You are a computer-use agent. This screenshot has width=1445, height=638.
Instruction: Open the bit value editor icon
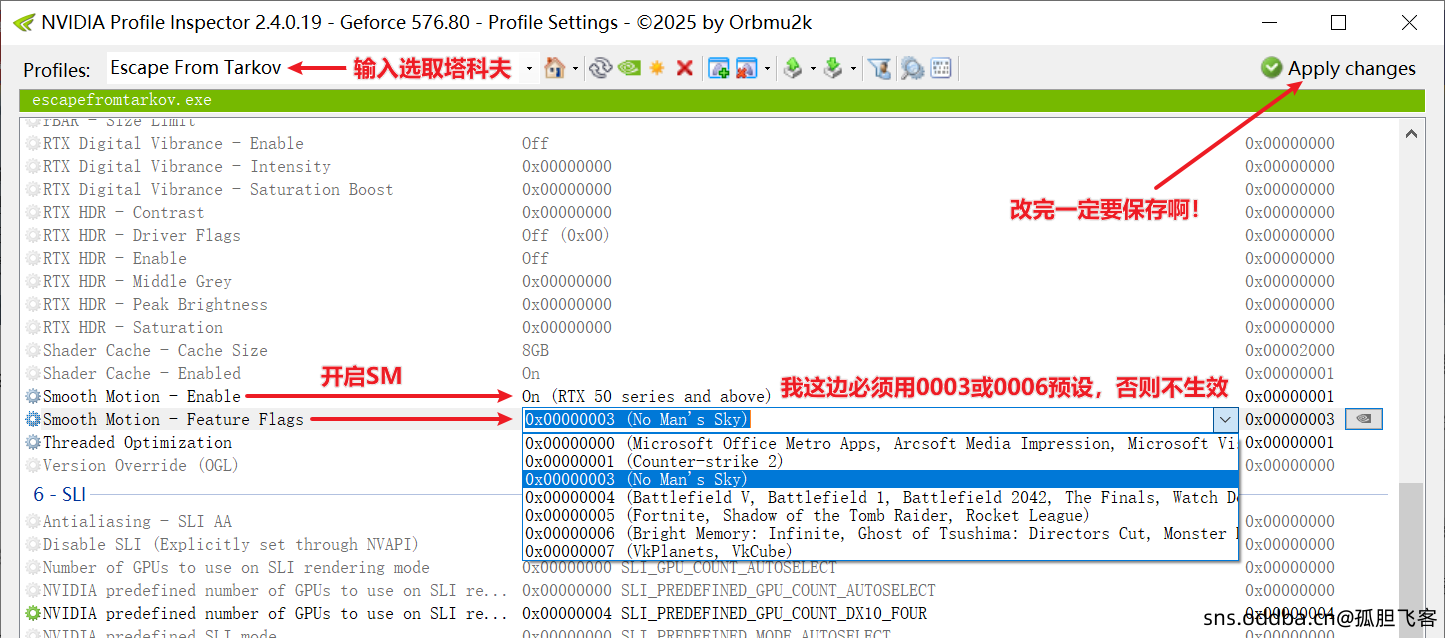coord(940,68)
